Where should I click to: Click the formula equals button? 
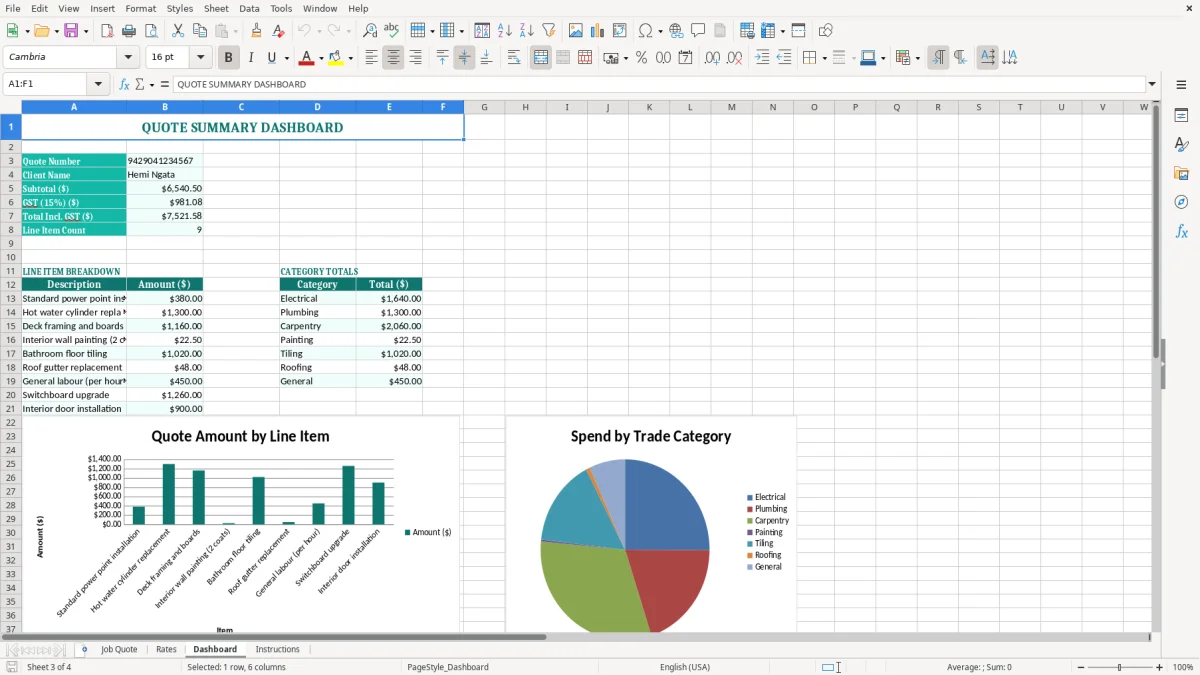tap(165, 84)
